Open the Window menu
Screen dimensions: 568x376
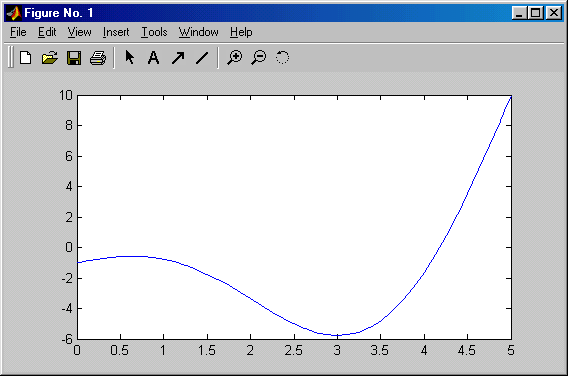coord(199,32)
